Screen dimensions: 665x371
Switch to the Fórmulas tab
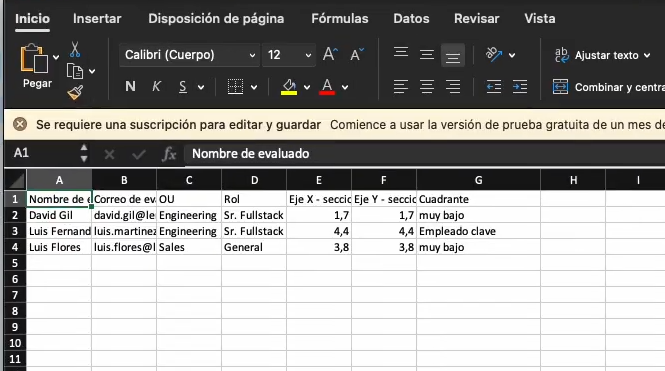coord(340,19)
